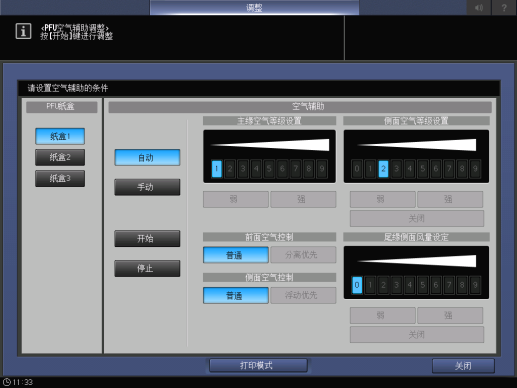Click 弱 under 主缘空气等级设置
This screenshot has width=517, height=388.
pyautogui.click(x=236, y=199)
